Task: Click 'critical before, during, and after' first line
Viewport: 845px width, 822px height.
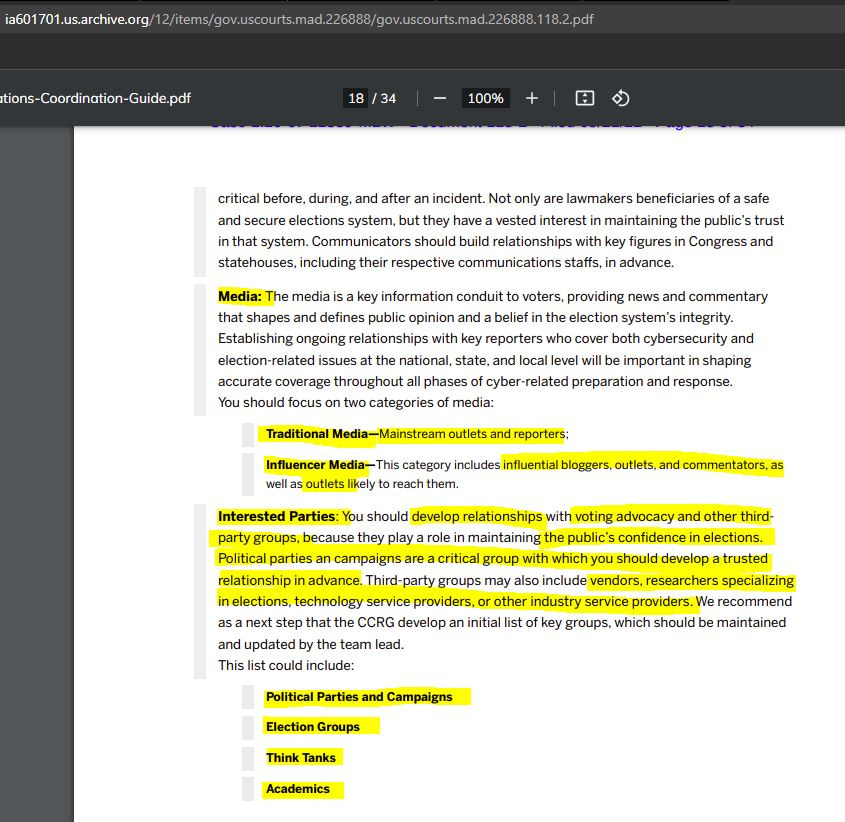Action: point(493,198)
